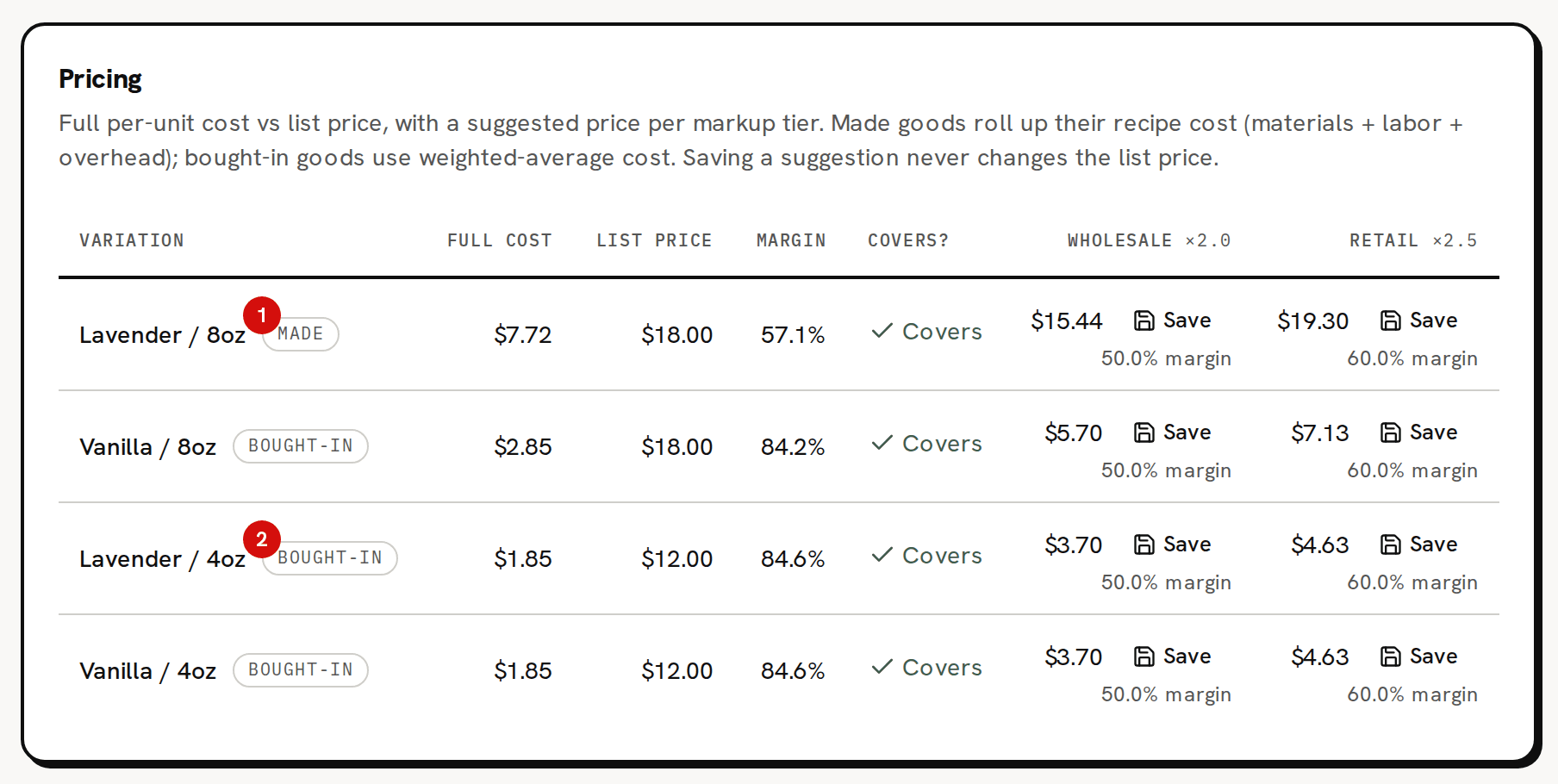1558x784 pixels.
Task: Save retail price for Lavender 4oz
Action: (1418, 544)
